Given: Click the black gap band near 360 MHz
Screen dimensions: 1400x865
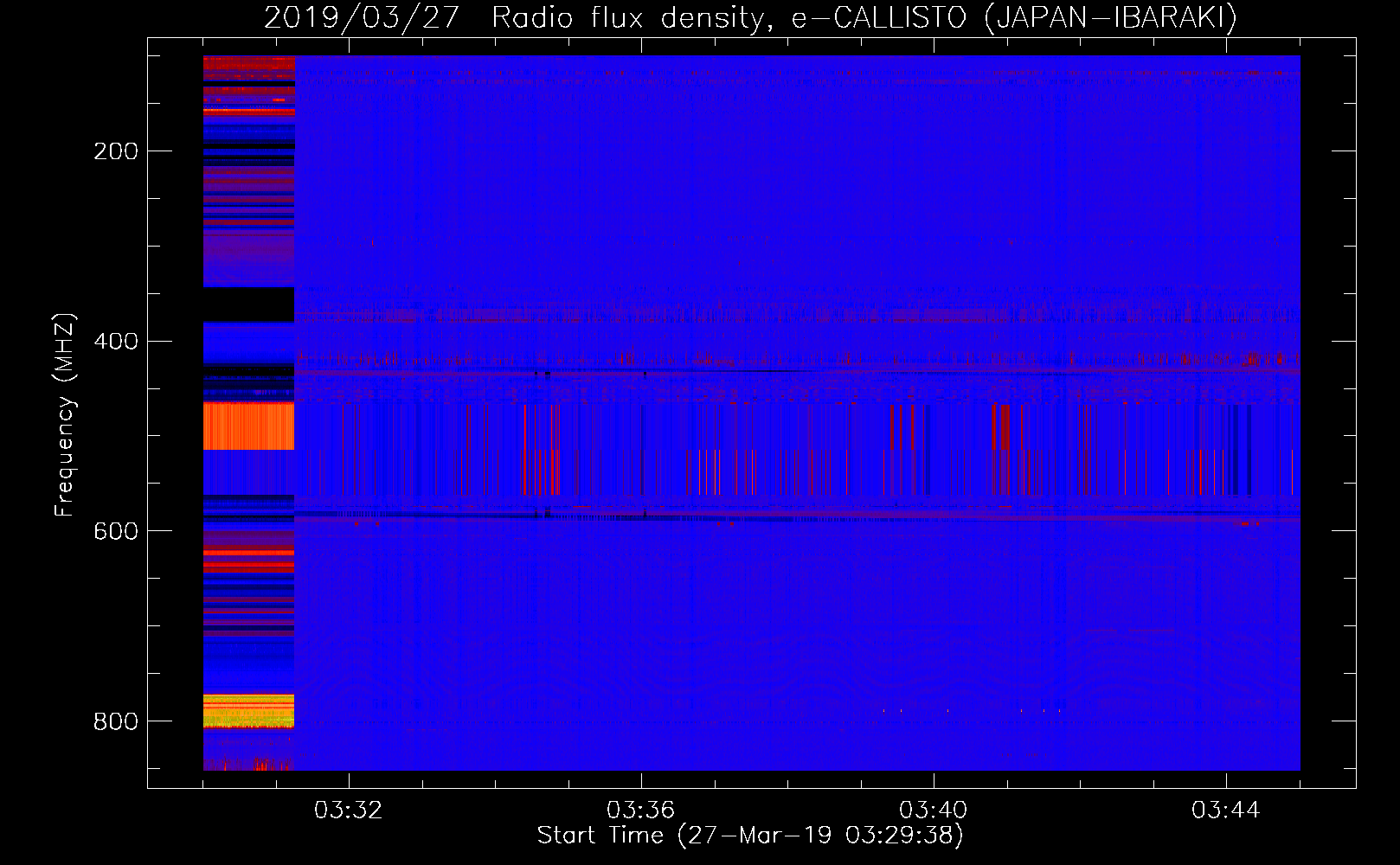Looking at the screenshot, I should pyautogui.click(x=248, y=304).
